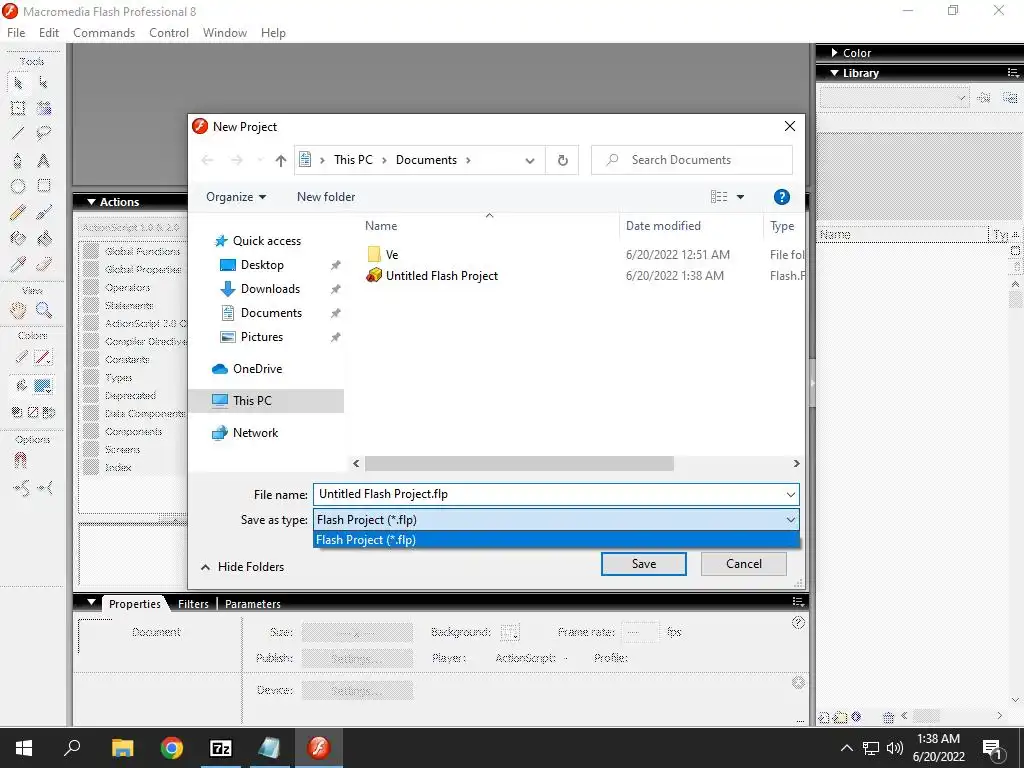The height and width of the screenshot is (768, 1024).
Task: Open the File menu
Action: [16, 33]
